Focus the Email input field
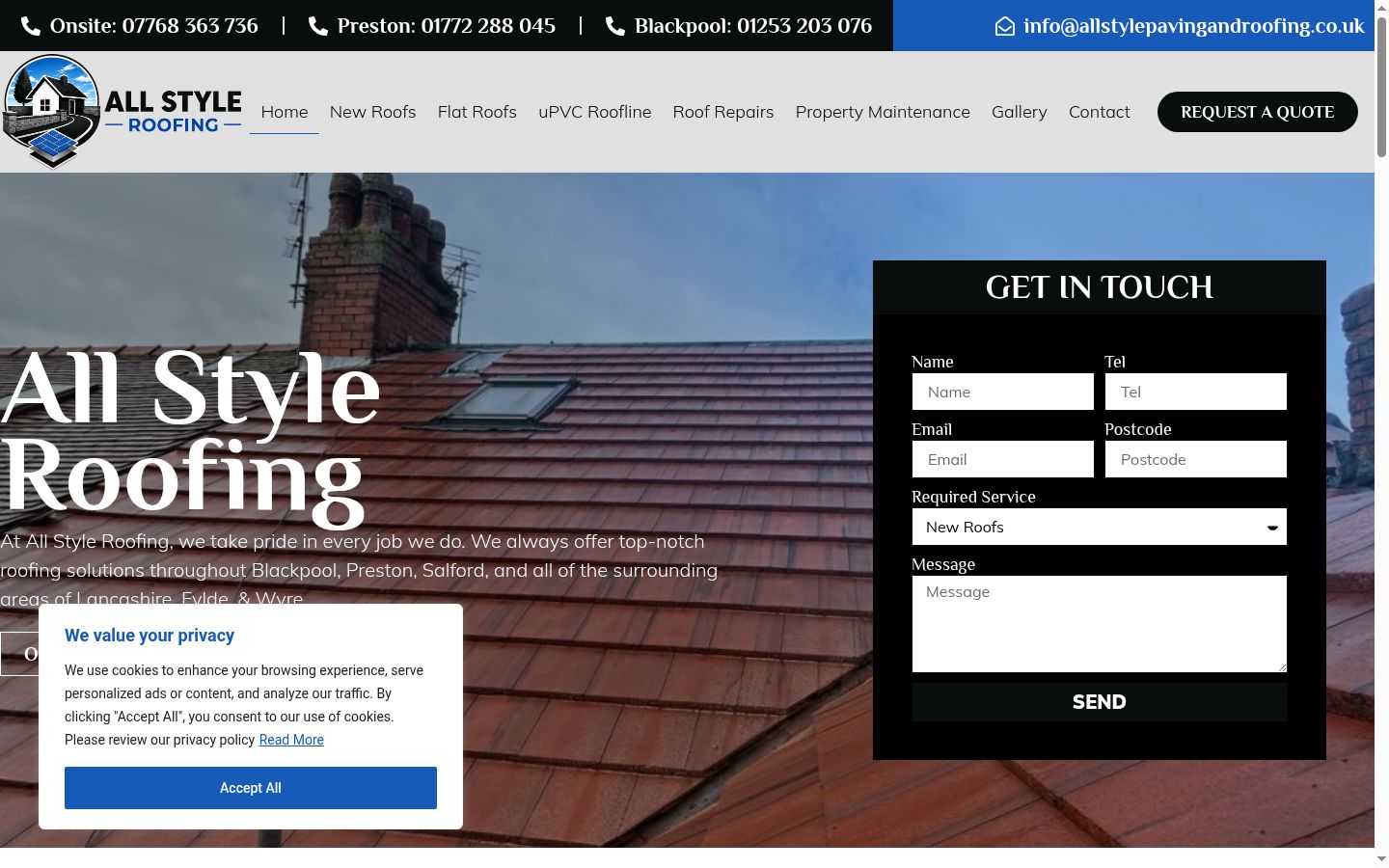 click(x=1003, y=459)
